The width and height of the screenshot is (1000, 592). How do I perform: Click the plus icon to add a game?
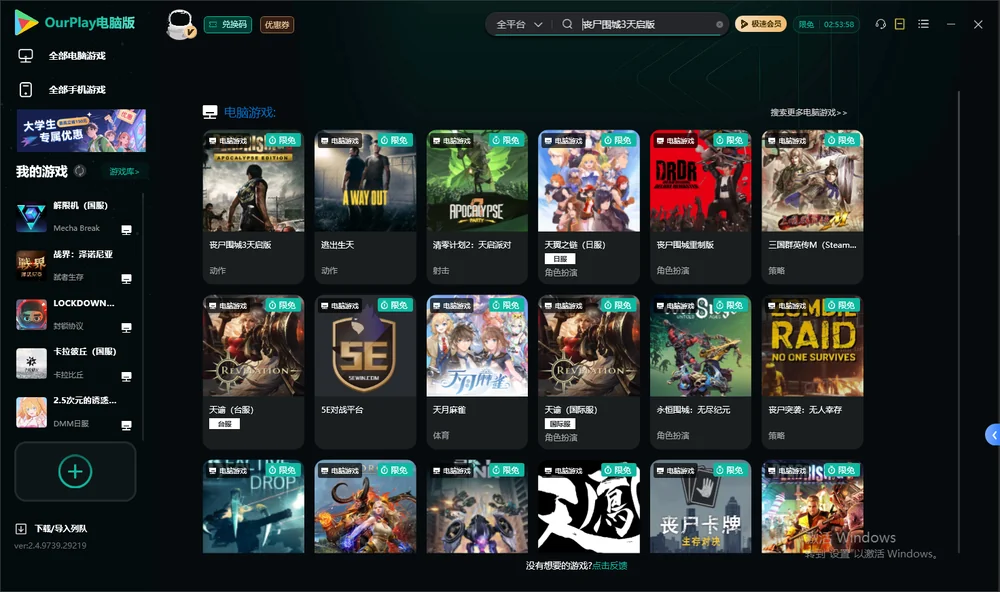(75, 471)
